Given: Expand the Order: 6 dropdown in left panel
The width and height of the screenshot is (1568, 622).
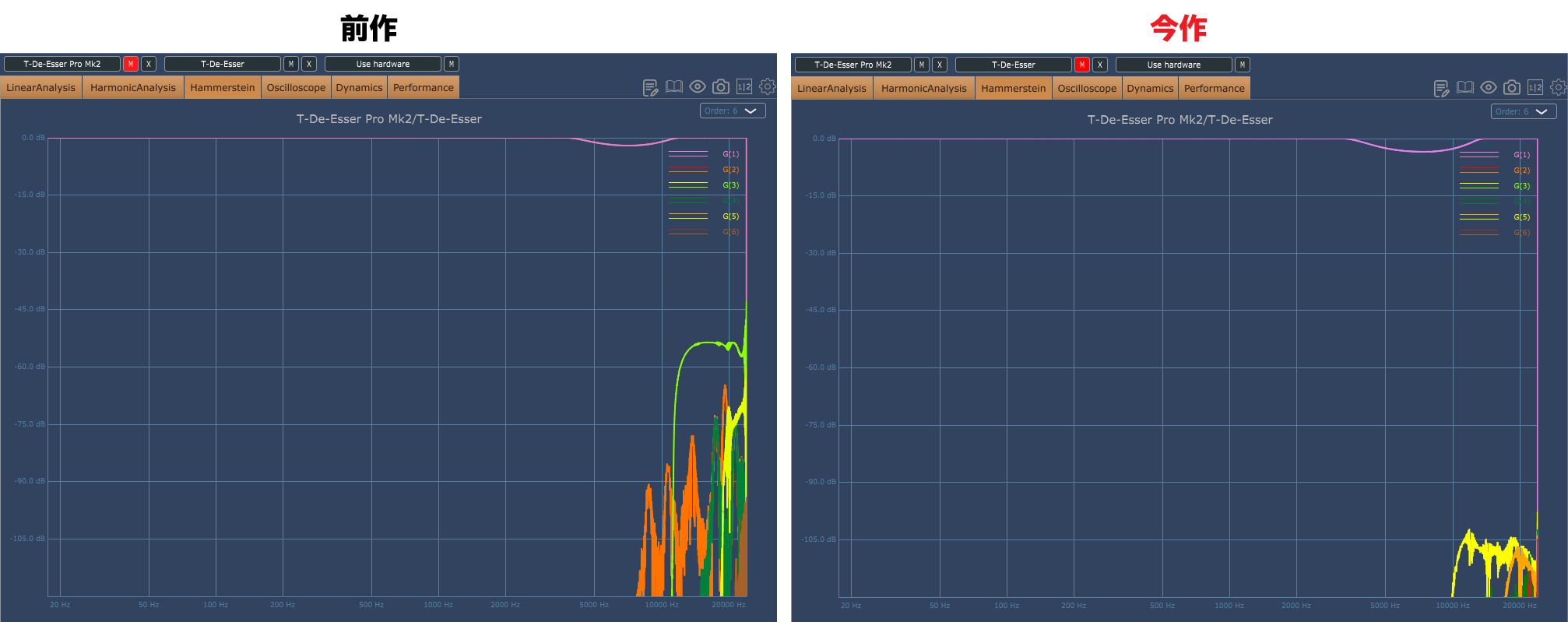Looking at the screenshot, I should (x=733, y=111).
